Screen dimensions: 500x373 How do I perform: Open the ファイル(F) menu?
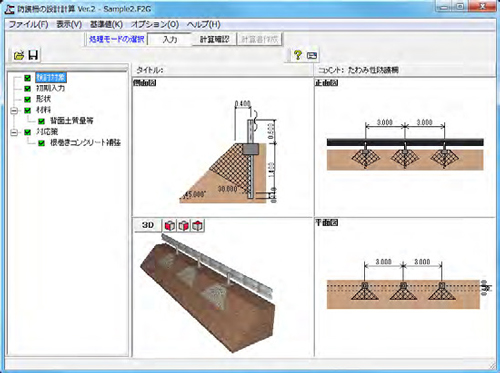29,24
